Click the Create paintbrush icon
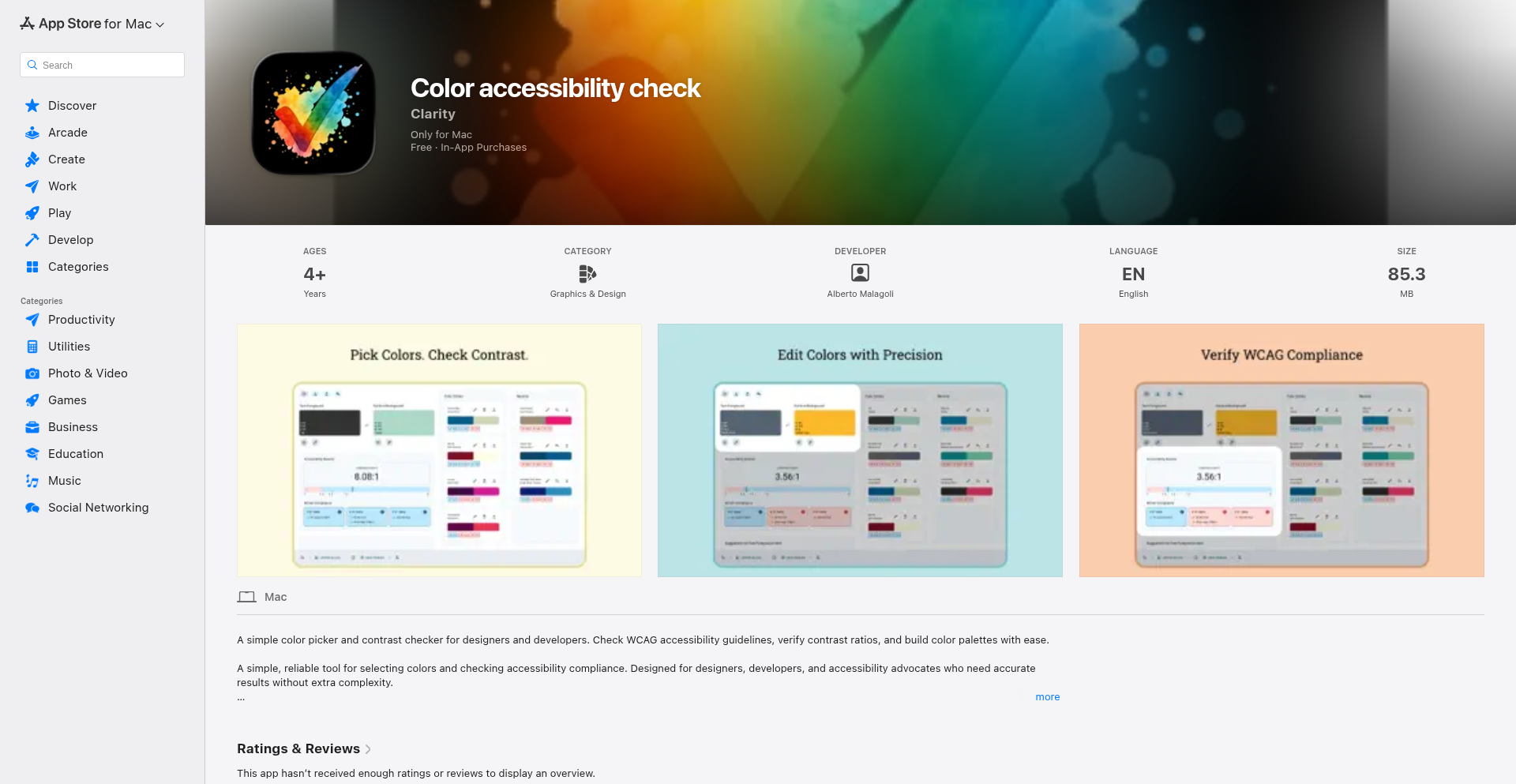Screen dimensions: 1516x784 [32, 159]
